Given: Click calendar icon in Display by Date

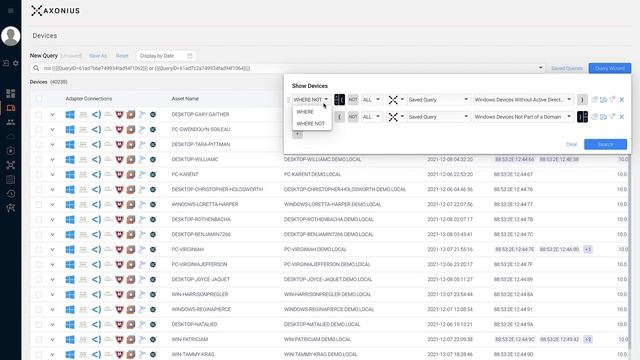Looking at the screenshot, I should [x=190, y=56].
